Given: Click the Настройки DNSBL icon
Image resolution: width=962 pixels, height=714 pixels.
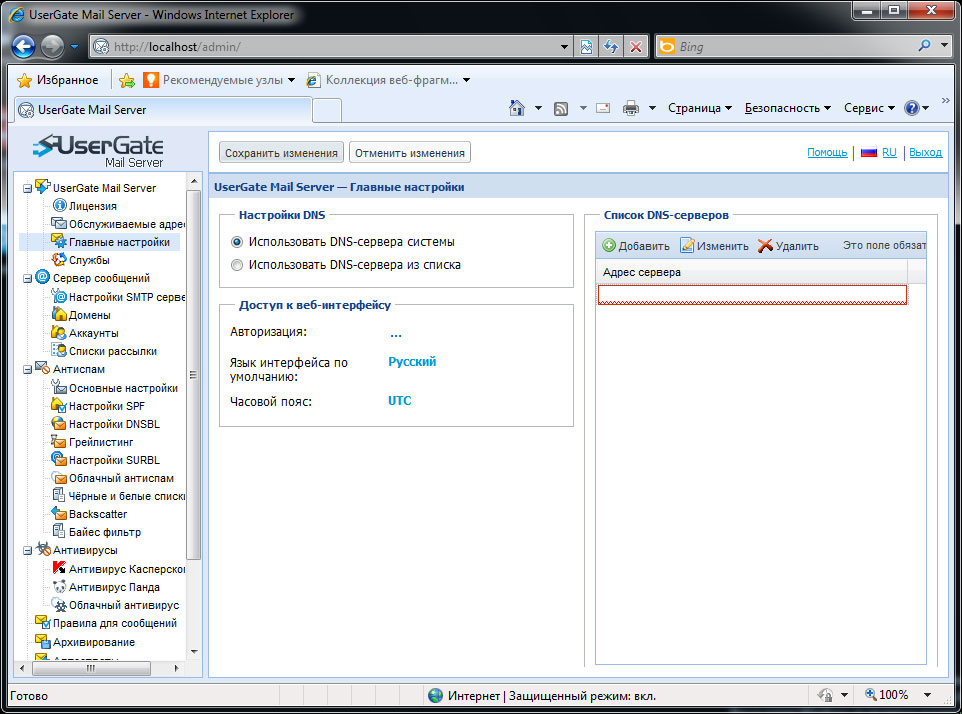Looking at the screenshot, I should click(59, 423).
